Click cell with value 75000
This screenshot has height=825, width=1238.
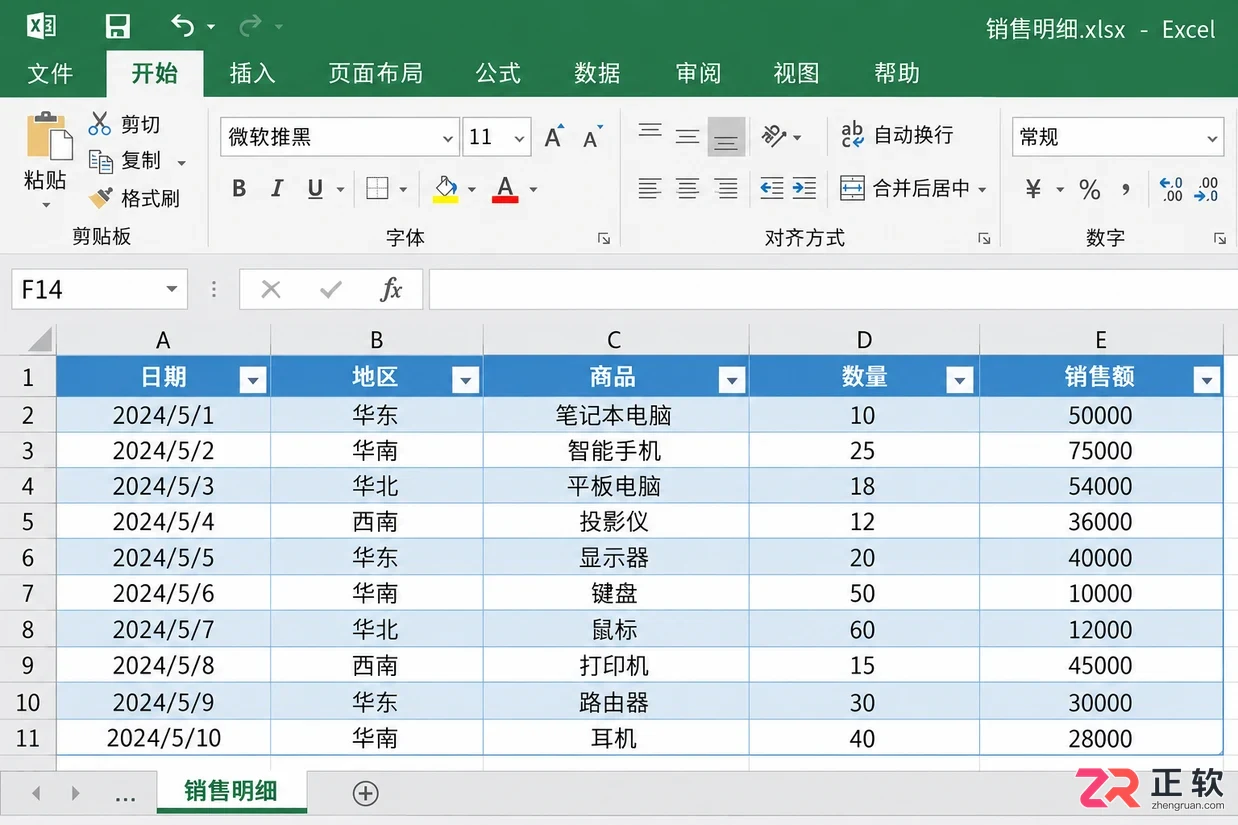(x=1100, y=451)
